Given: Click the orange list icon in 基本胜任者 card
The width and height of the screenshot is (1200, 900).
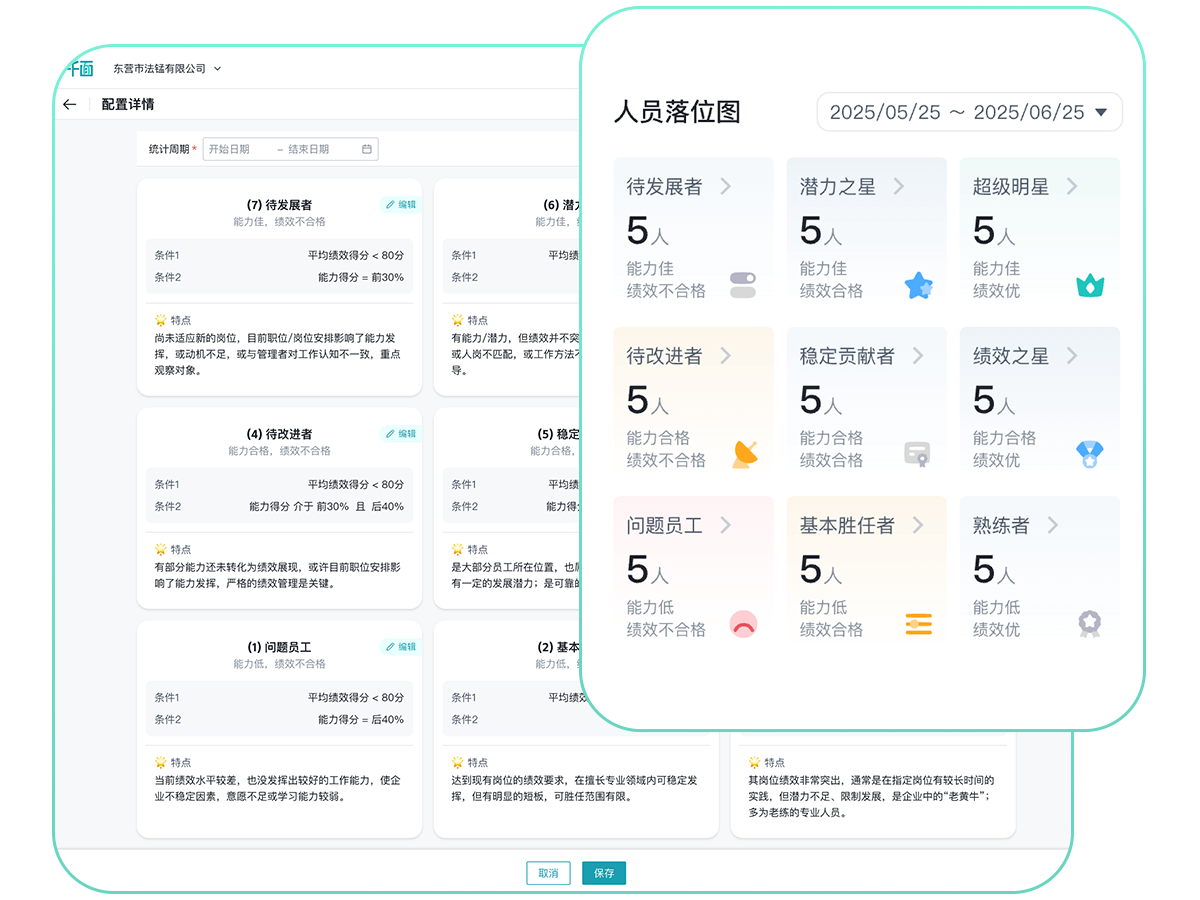Looking at the screenshot, I should (918, 624).
